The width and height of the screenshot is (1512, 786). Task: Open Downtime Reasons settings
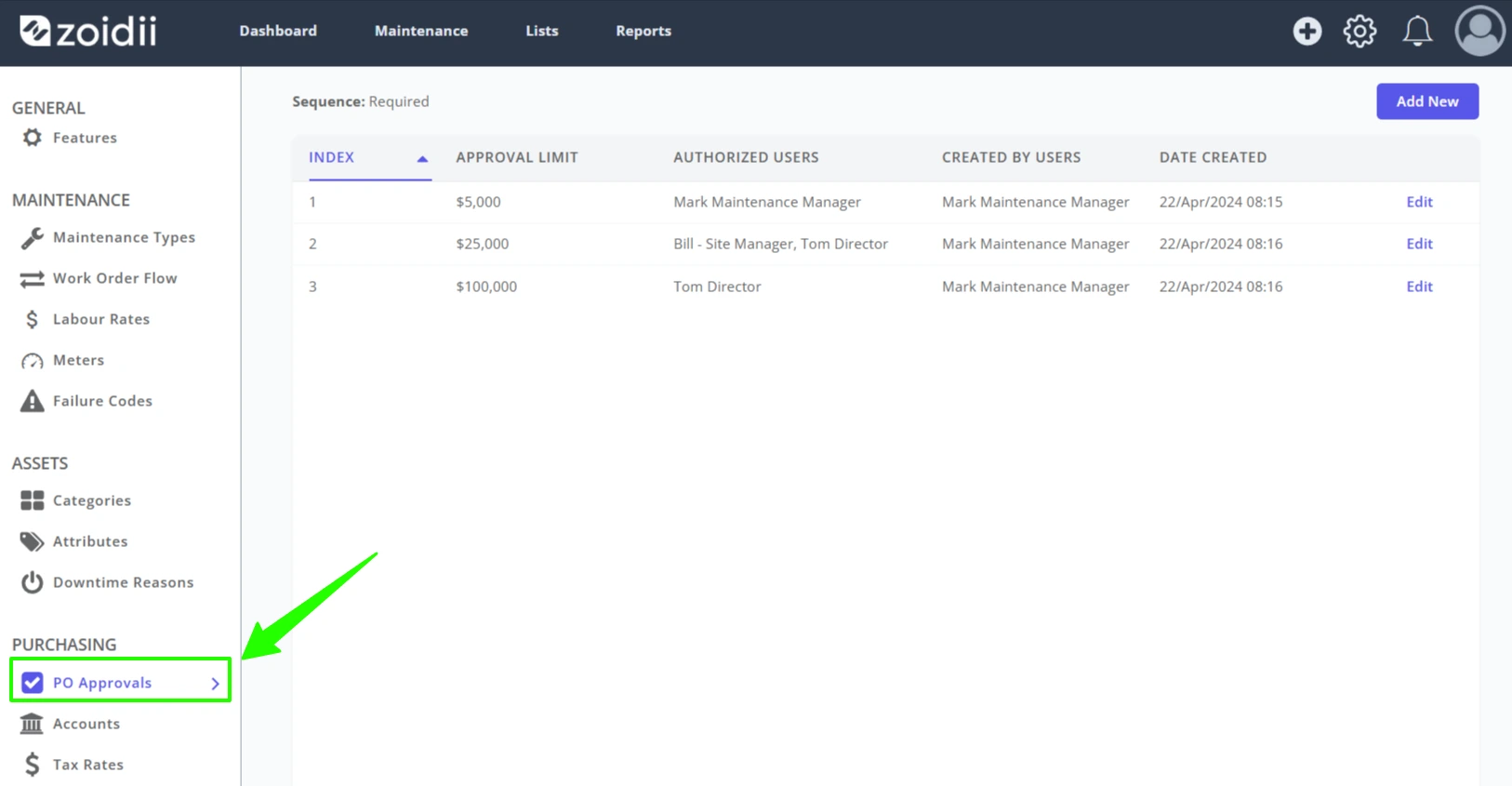[123, 582]
